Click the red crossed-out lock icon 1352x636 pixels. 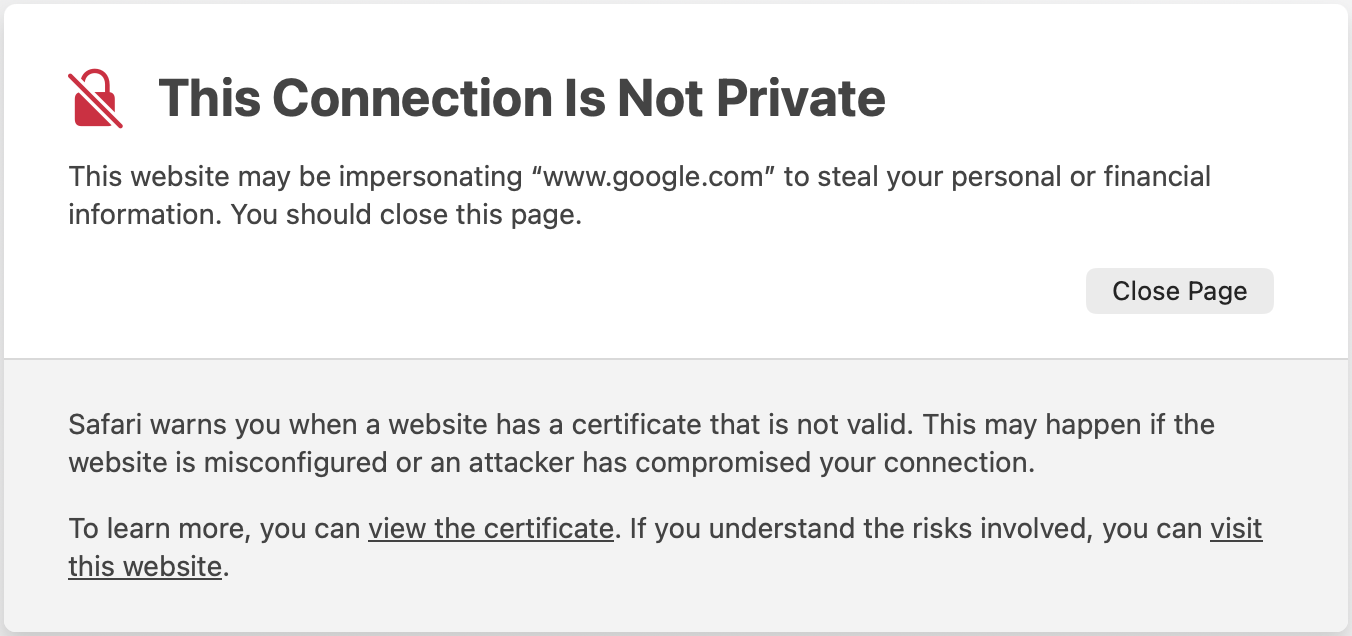click(x=96, y=99)
